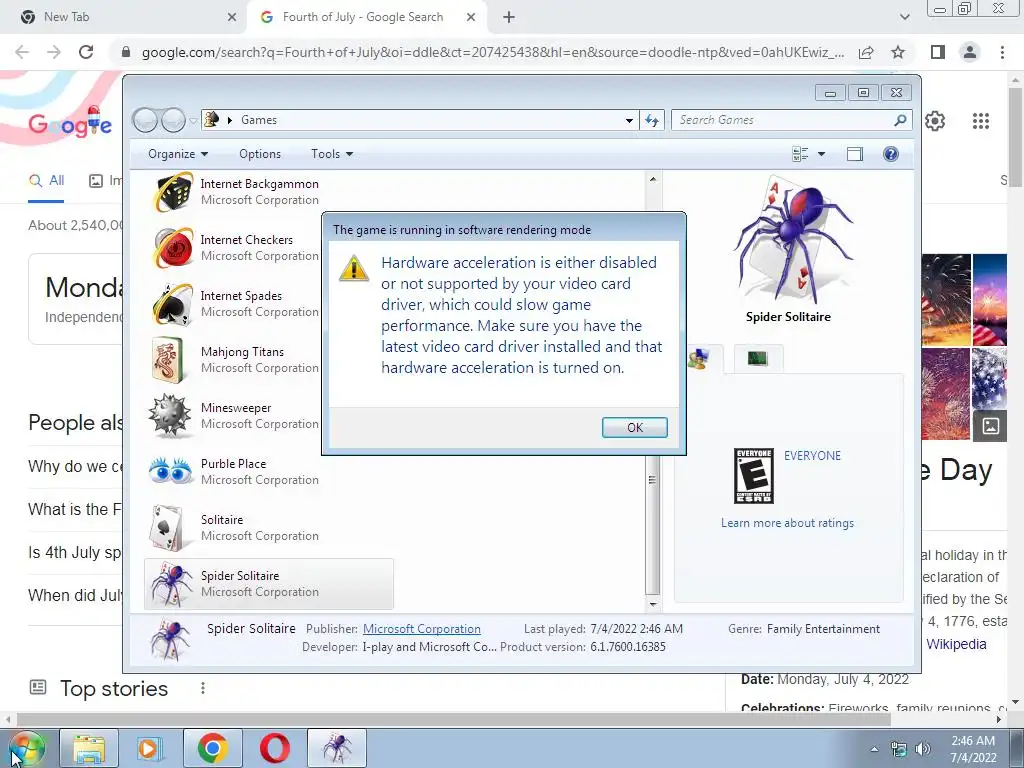Screen dimensions: 1024x768
Task: Toggle the Chrome side panel
Action: click(938, 52)
